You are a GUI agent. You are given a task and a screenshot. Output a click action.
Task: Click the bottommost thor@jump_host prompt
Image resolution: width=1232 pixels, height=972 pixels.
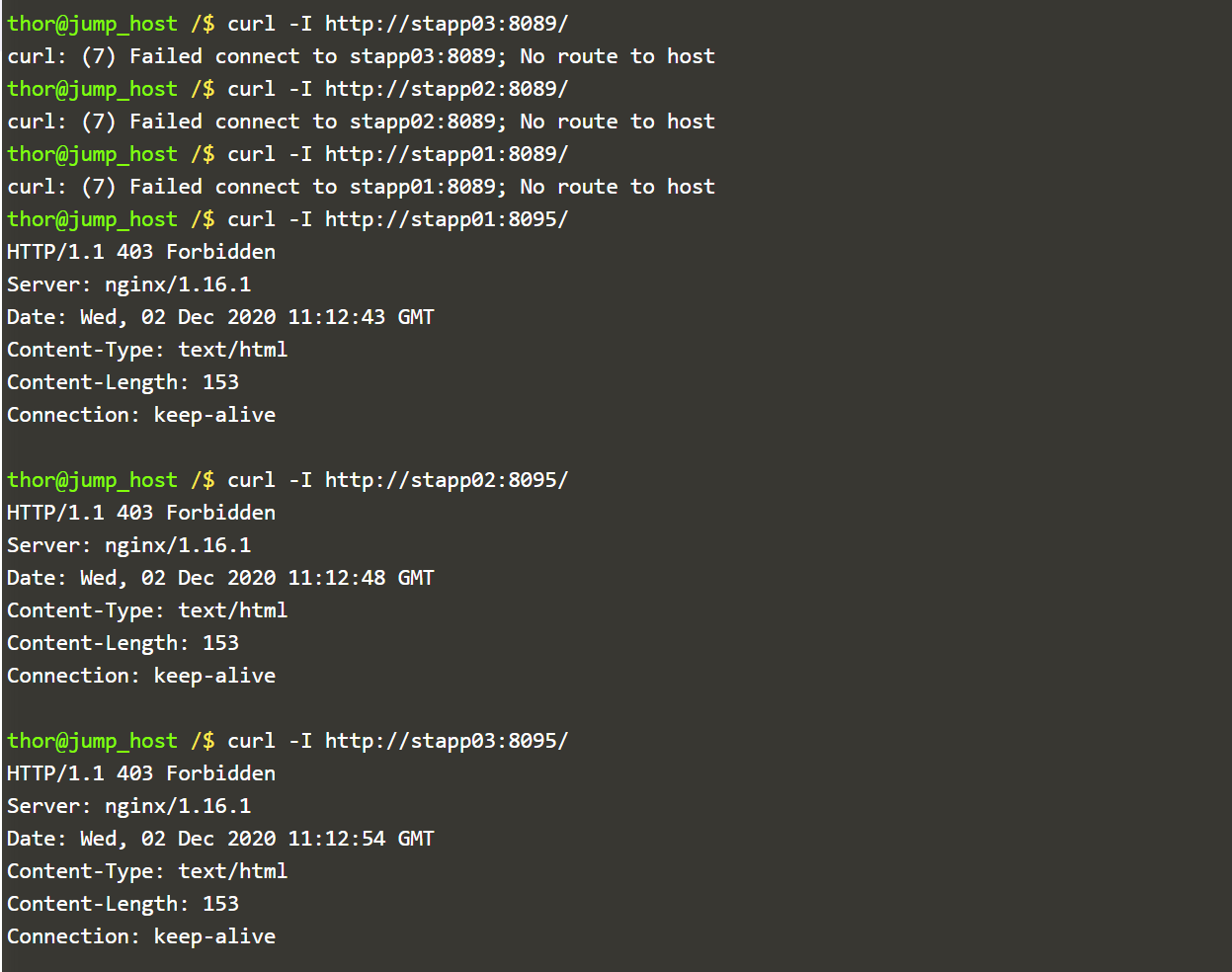click(x=92, y=741)
